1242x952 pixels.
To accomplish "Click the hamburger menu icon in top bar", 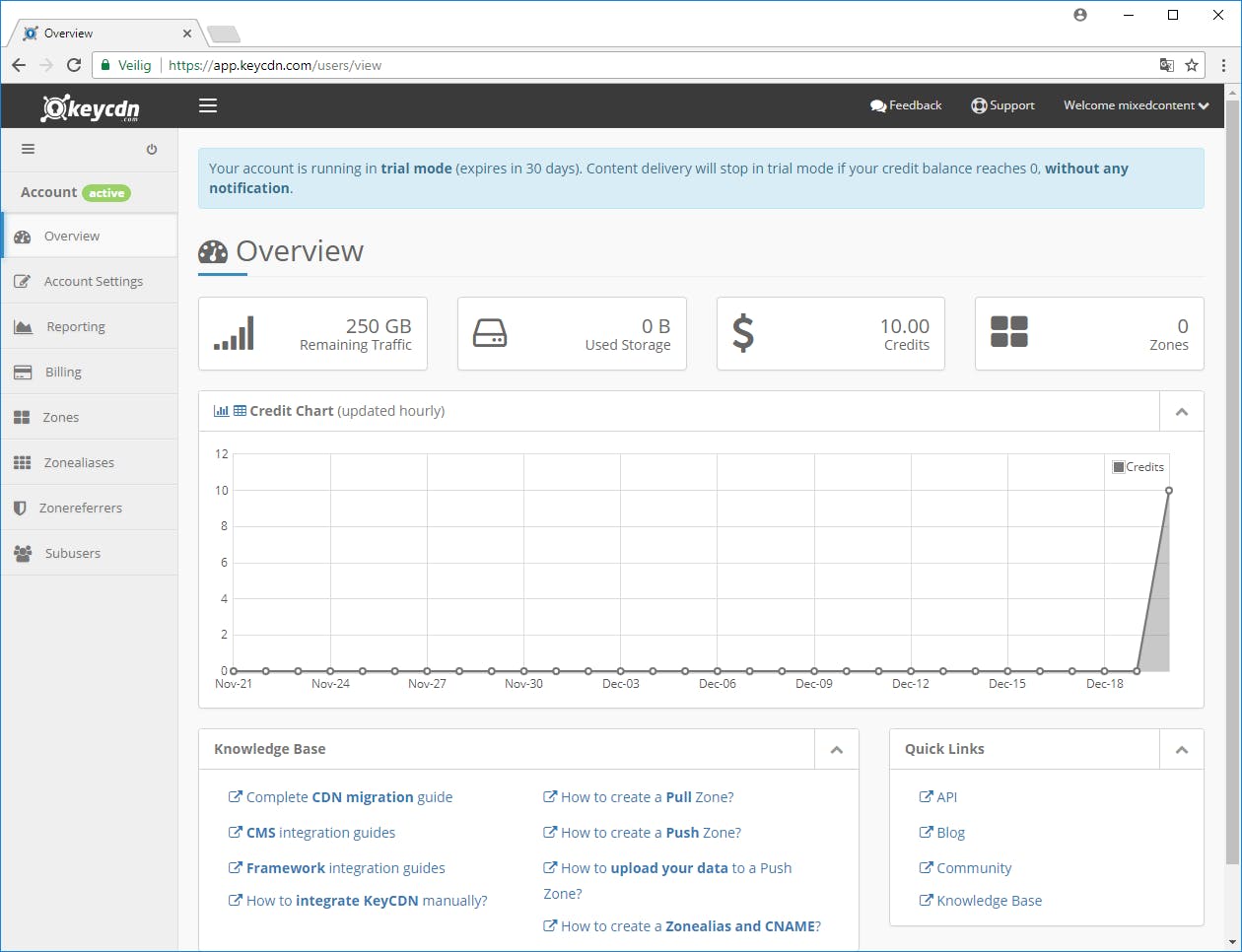I will tap(208, 105).
